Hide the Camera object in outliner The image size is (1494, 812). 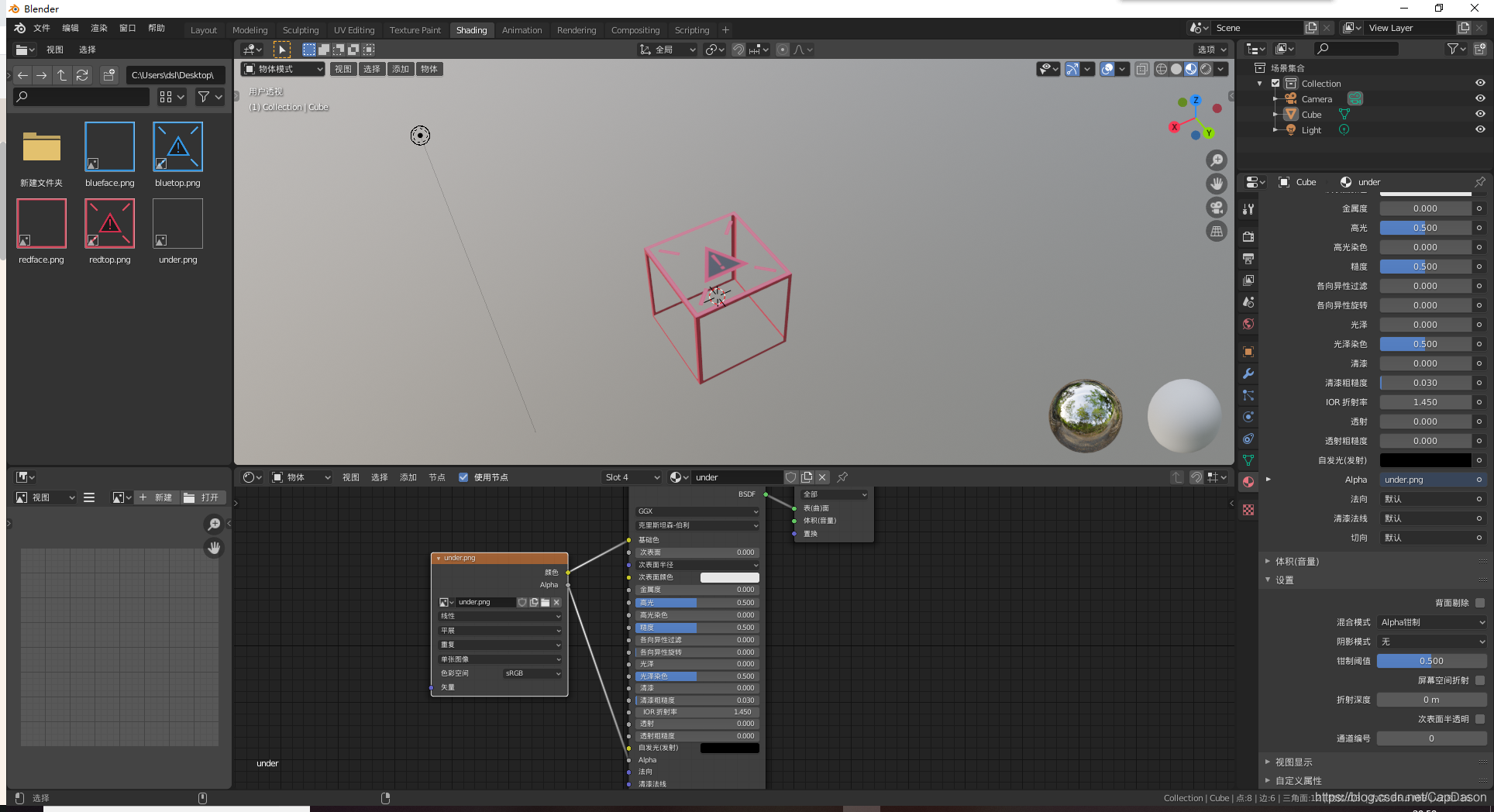coord(1480,98)
